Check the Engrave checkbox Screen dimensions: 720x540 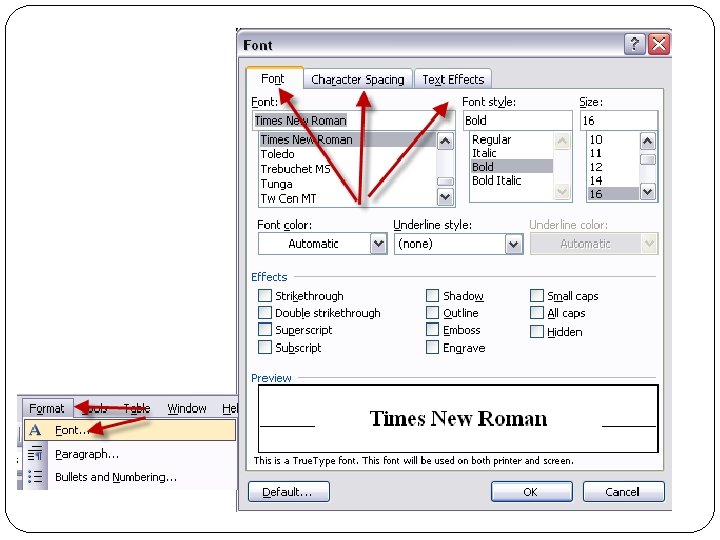432,347
